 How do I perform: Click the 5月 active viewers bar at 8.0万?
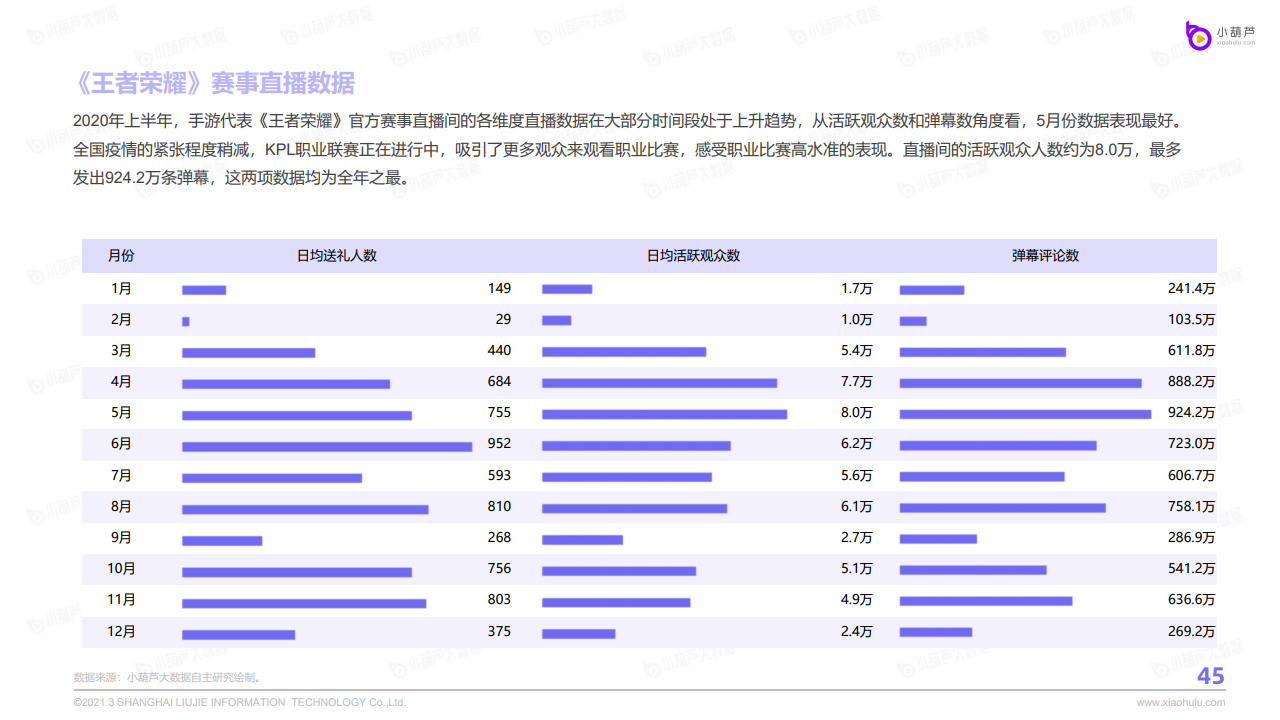664,414
